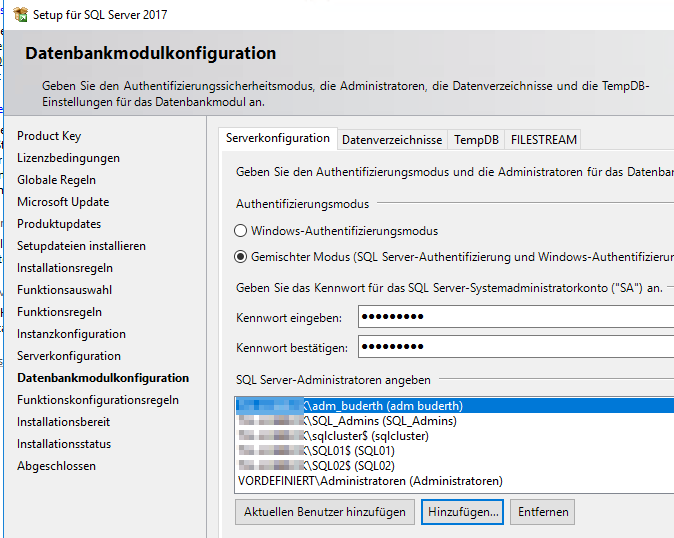Image resolution: width=674 pixels, height=538 pixels.
Task: Switch to the FILESTREAM tab
Action: (x=544, y=140)
